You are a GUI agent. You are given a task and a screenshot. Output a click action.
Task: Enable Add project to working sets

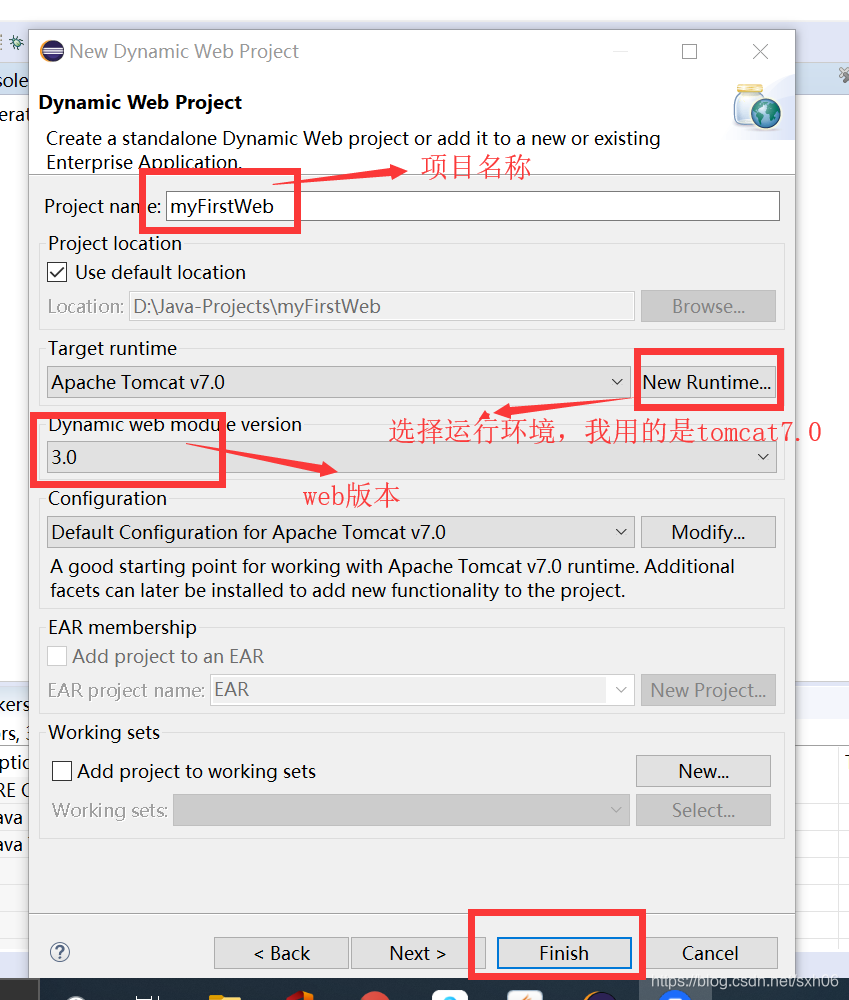62,771
